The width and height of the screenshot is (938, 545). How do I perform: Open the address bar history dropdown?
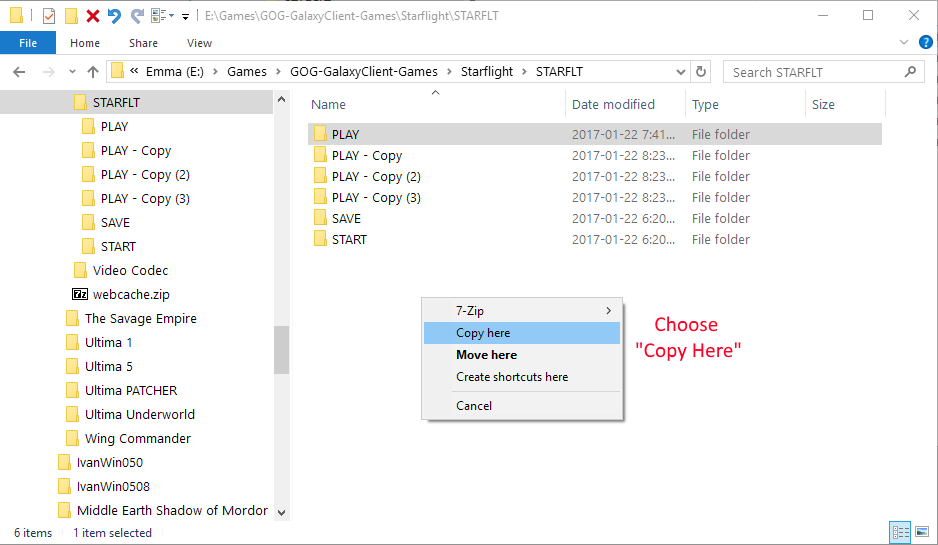click(x=681, y=72)
